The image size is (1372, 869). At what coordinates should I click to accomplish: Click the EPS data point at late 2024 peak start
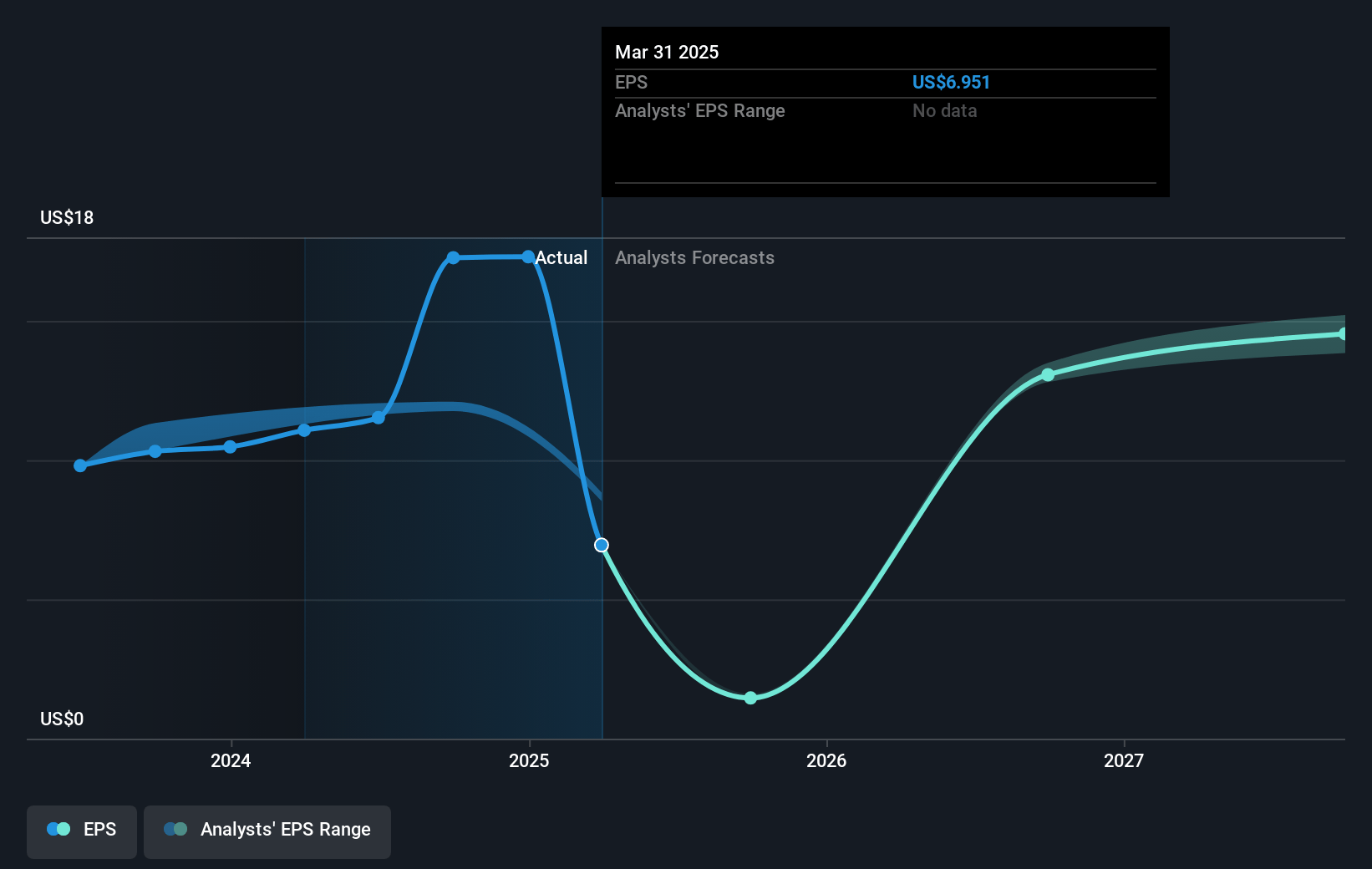pyautogui.click(x=453, y=257)
